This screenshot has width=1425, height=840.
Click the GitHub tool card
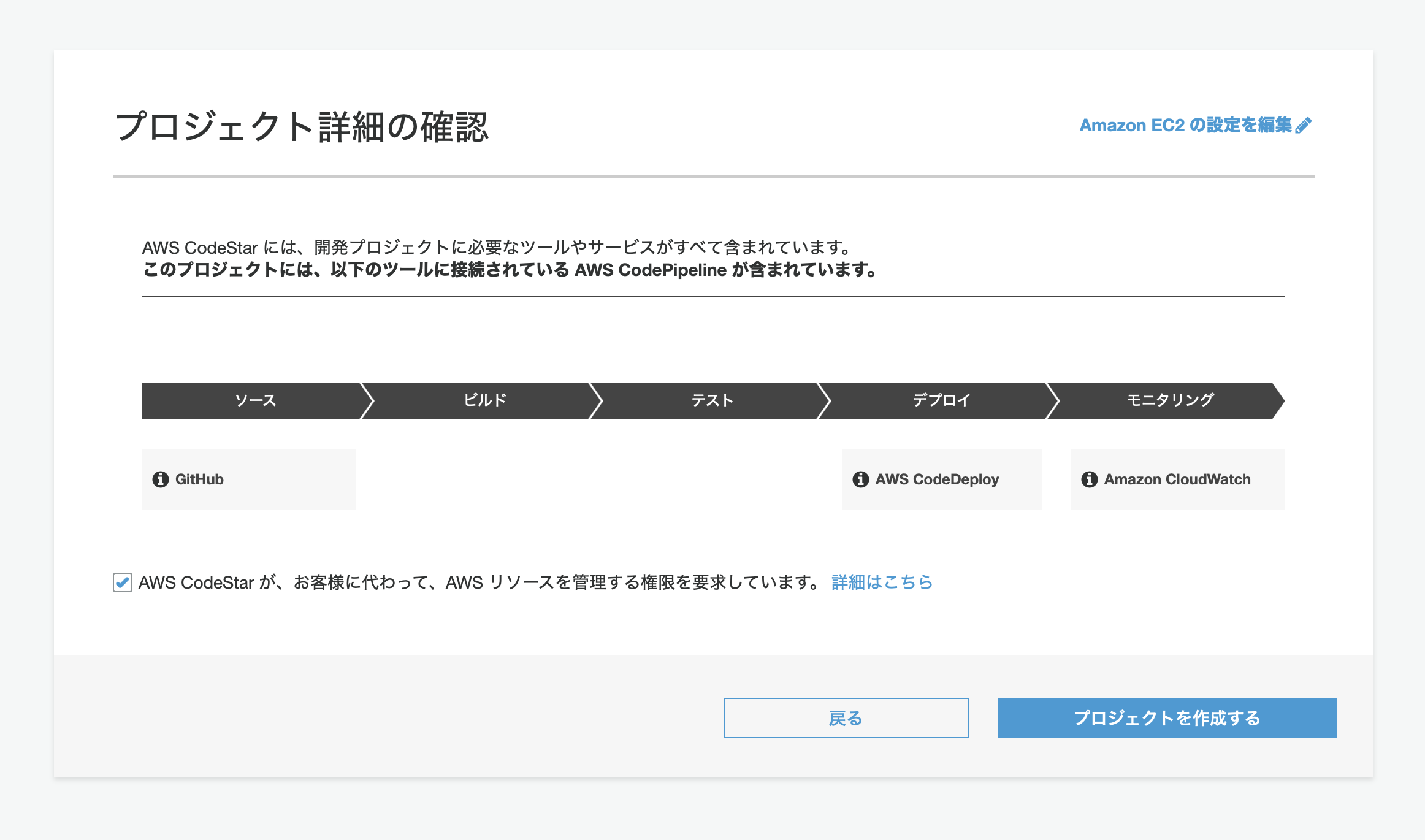248,479
